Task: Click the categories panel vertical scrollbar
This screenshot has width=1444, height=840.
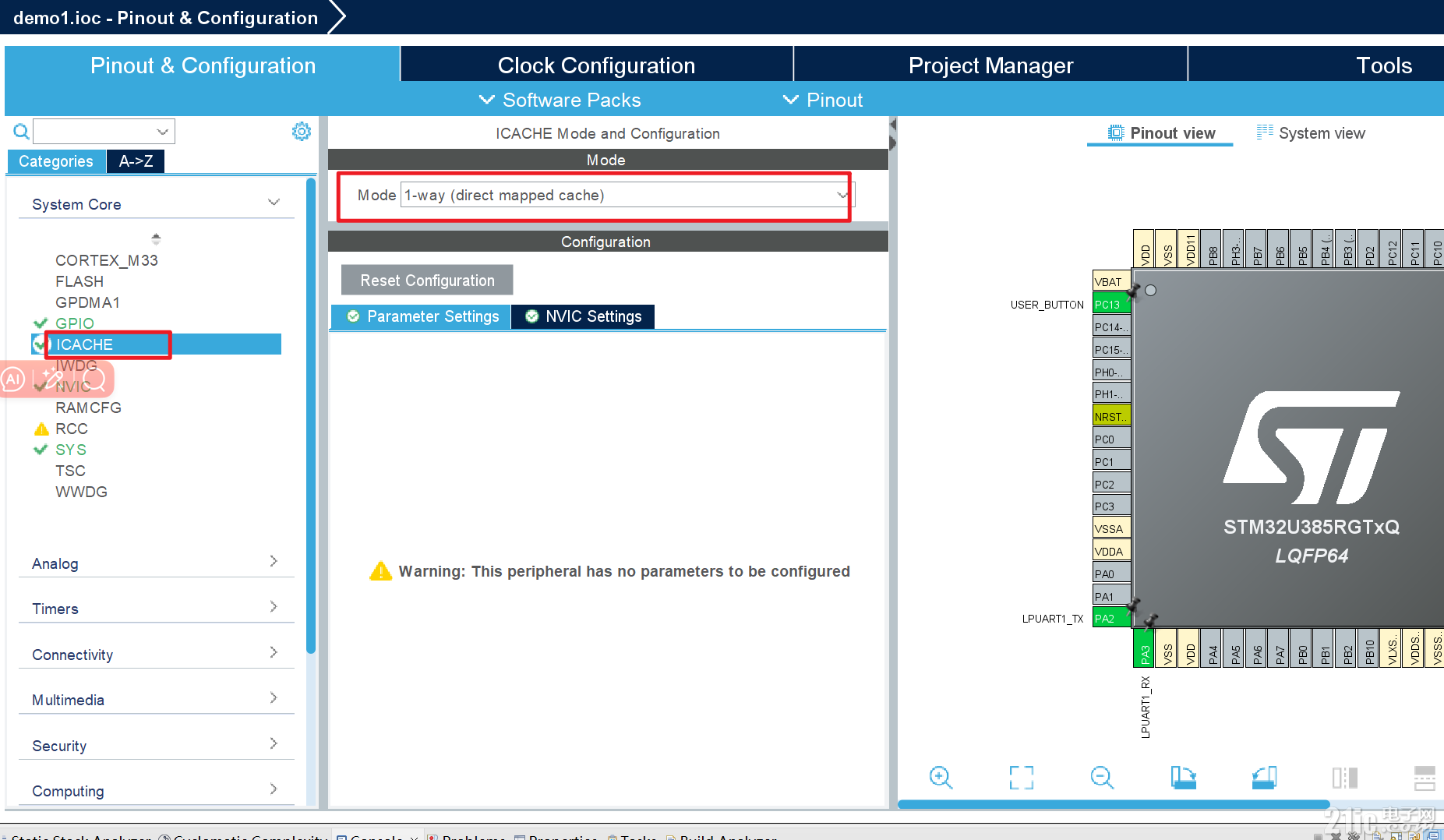Action: 311,415
